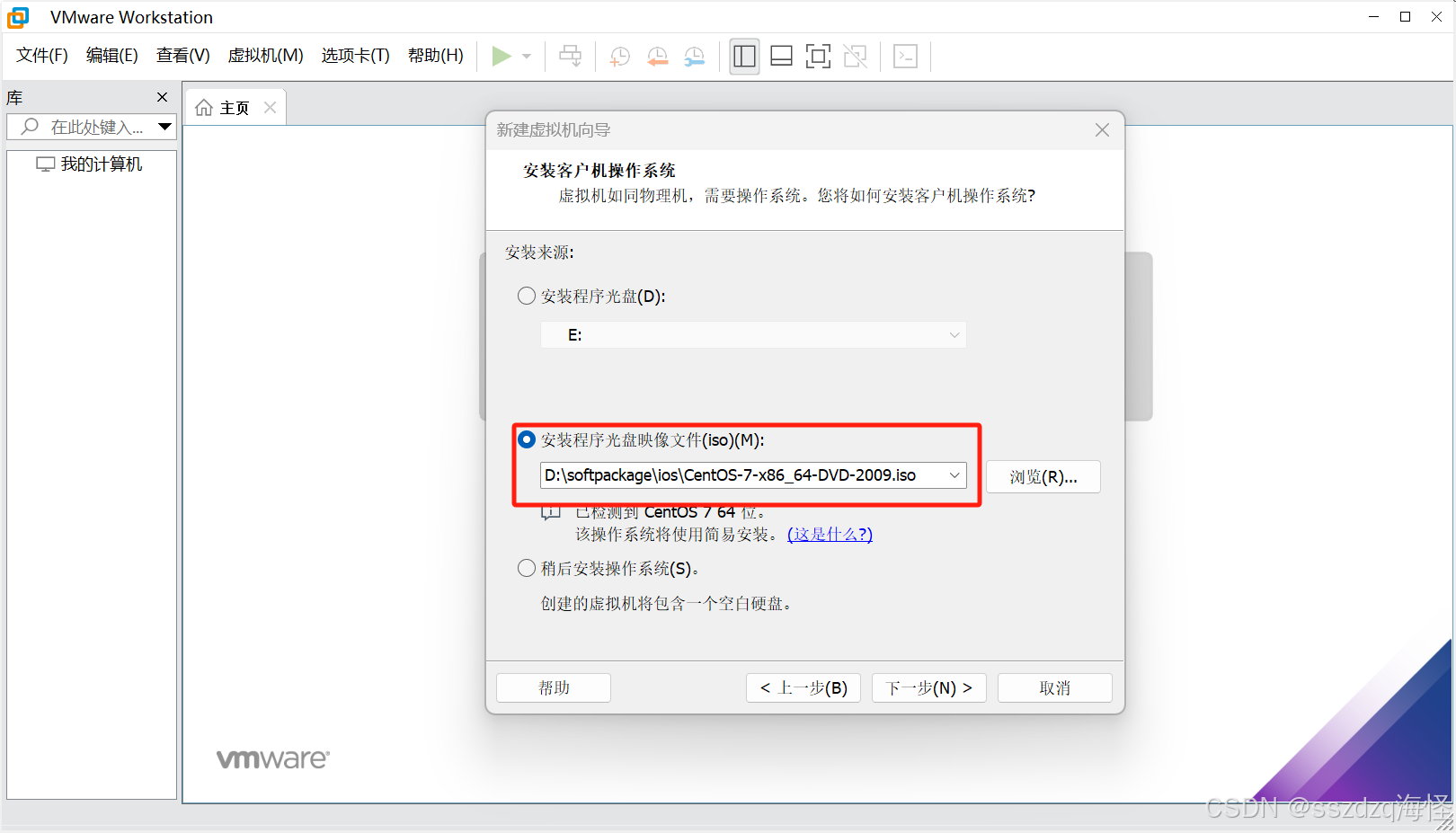The image size is (1456, 833).
Task: Open the 选项卡(T) menu
Action: pos(356,56)
